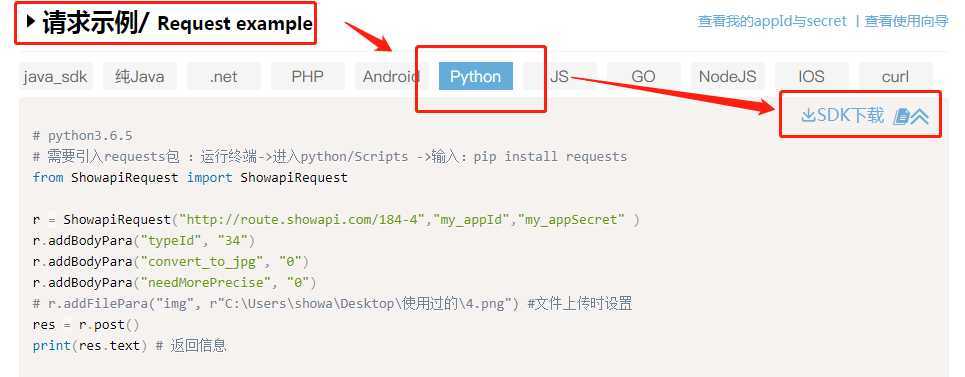Show the NodeJS example tab

(727, 76)
